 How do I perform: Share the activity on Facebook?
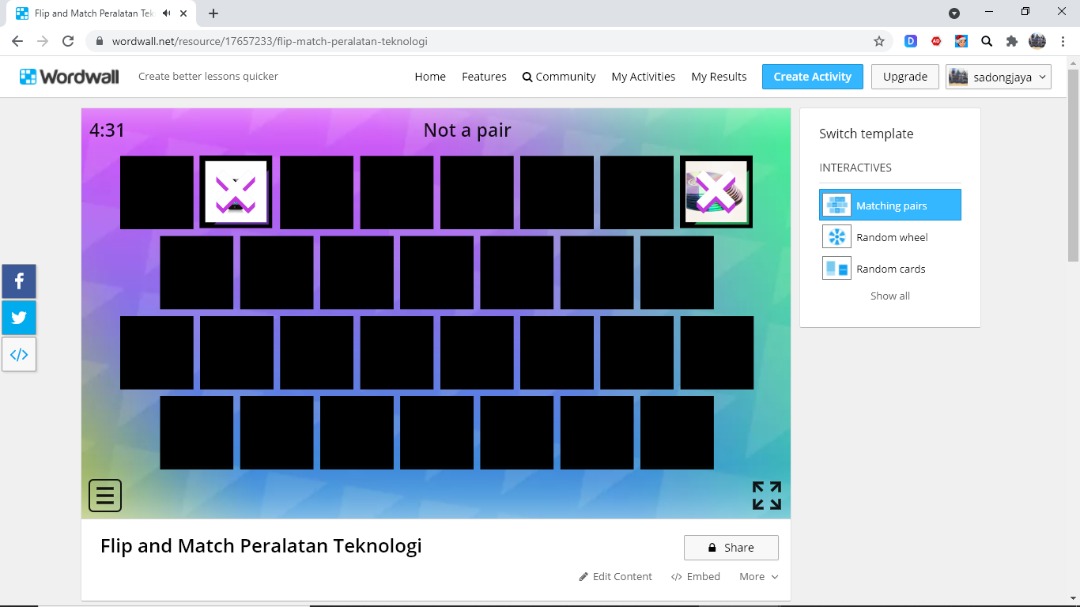19,282
